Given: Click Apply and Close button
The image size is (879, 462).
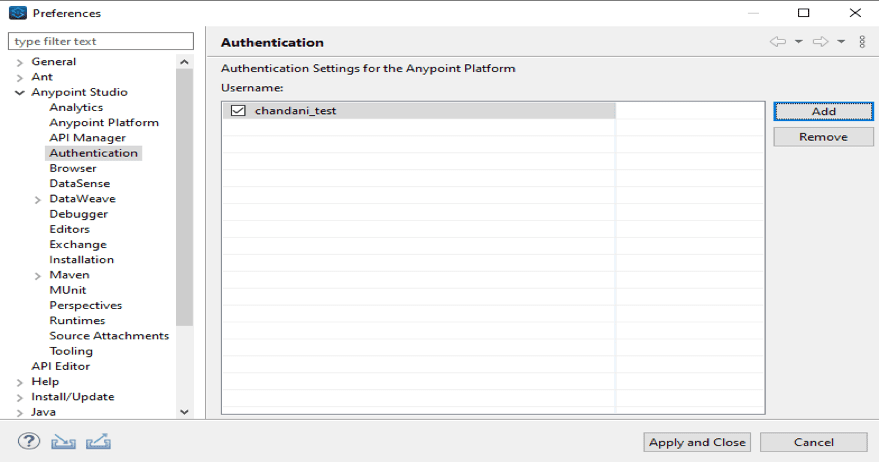Looking at the screenshot, I should pyautogui.click(x=697, y=442).
